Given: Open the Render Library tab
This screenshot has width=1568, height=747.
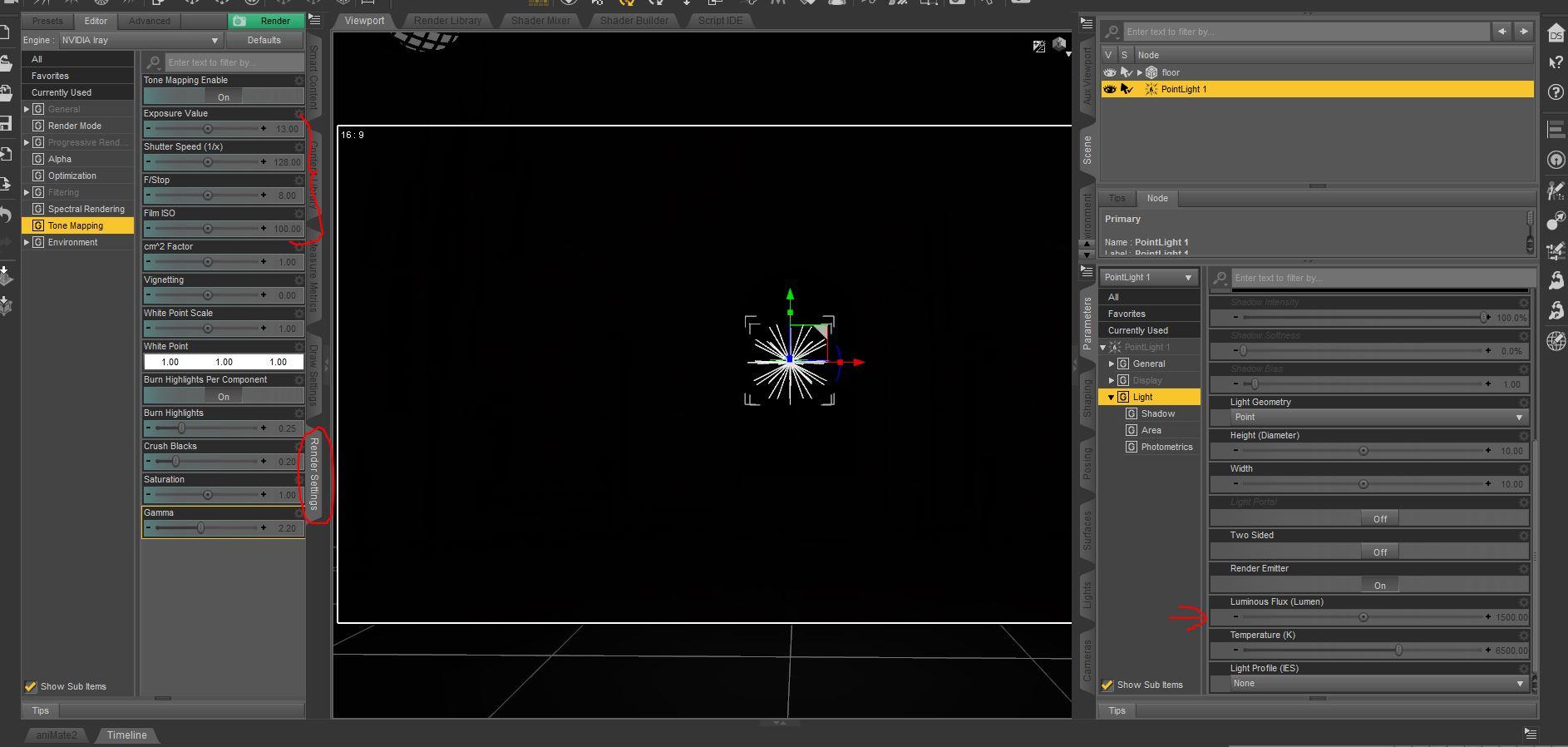Looking at the screenshot, I should [x=447, y=20].
